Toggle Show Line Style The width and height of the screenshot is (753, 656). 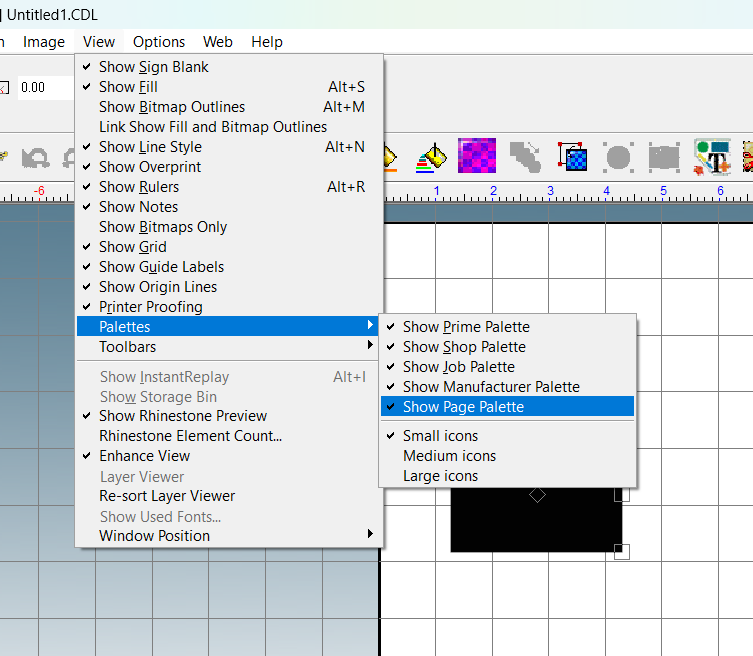tap(229, 147)
